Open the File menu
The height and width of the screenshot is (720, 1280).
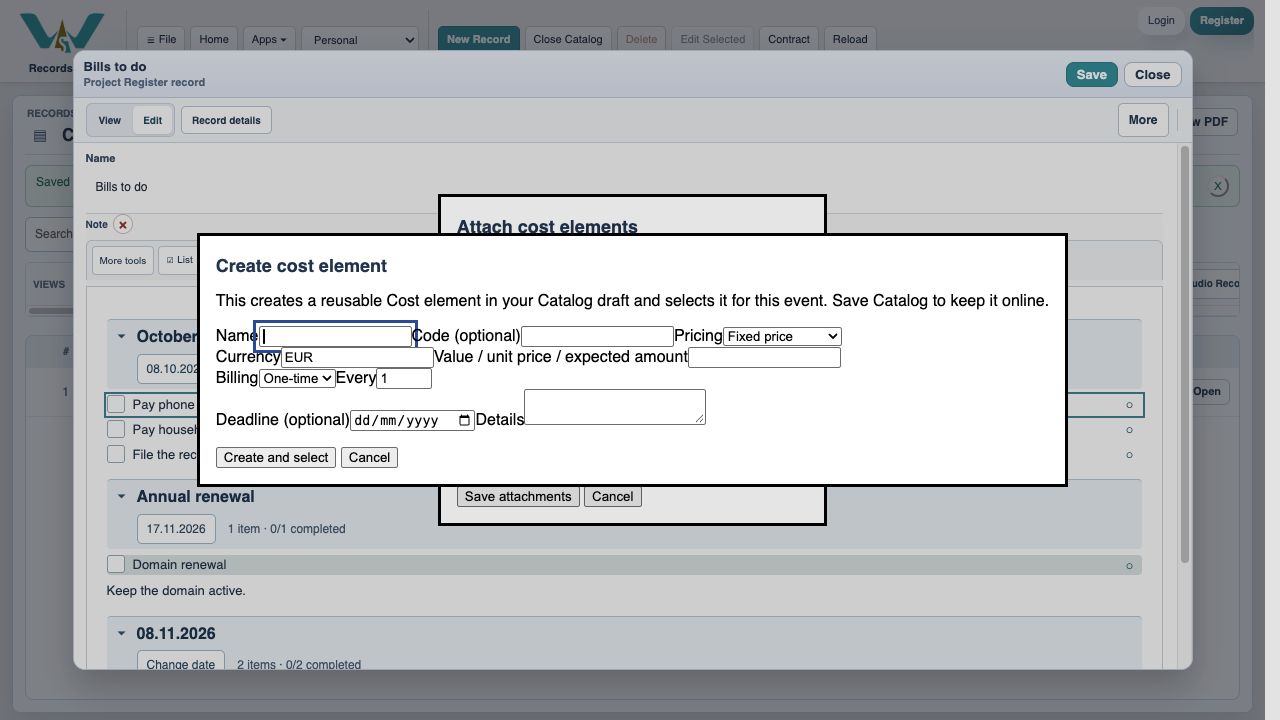161,39
